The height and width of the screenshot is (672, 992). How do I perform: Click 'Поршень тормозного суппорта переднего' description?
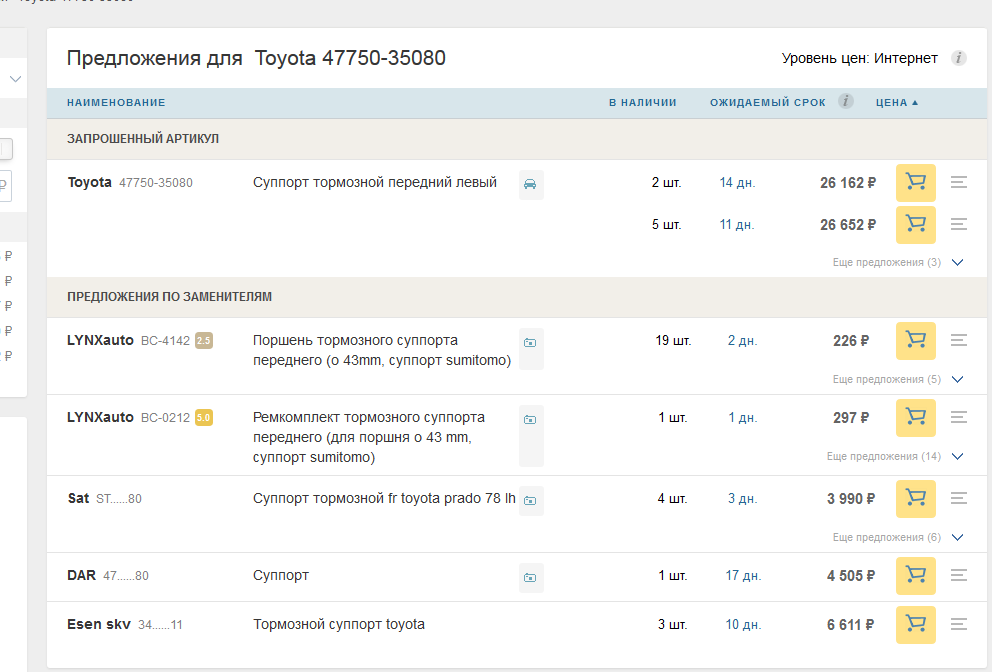point(382,350)
